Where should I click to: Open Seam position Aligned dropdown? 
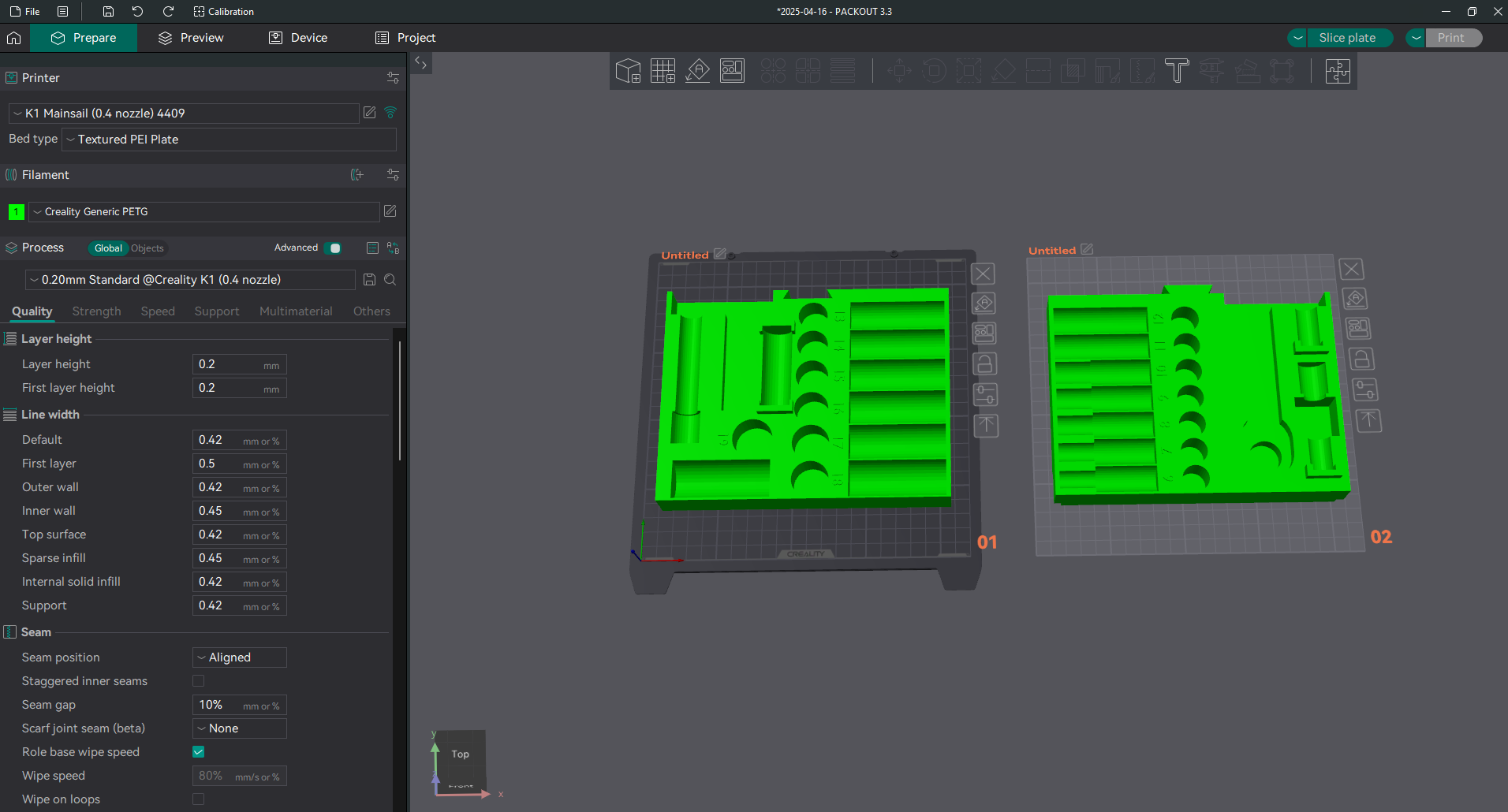click(240, 657)
